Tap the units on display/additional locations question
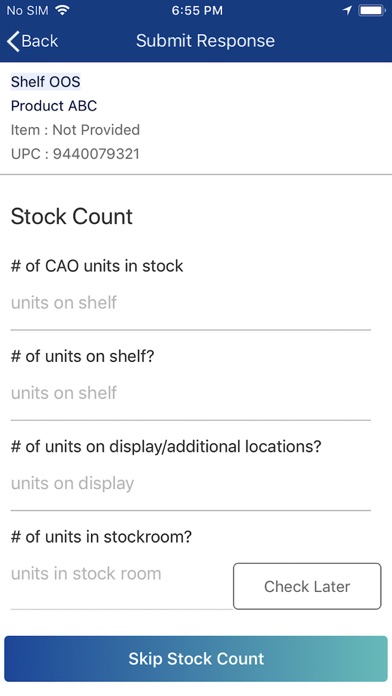 [x=166, y=447]
